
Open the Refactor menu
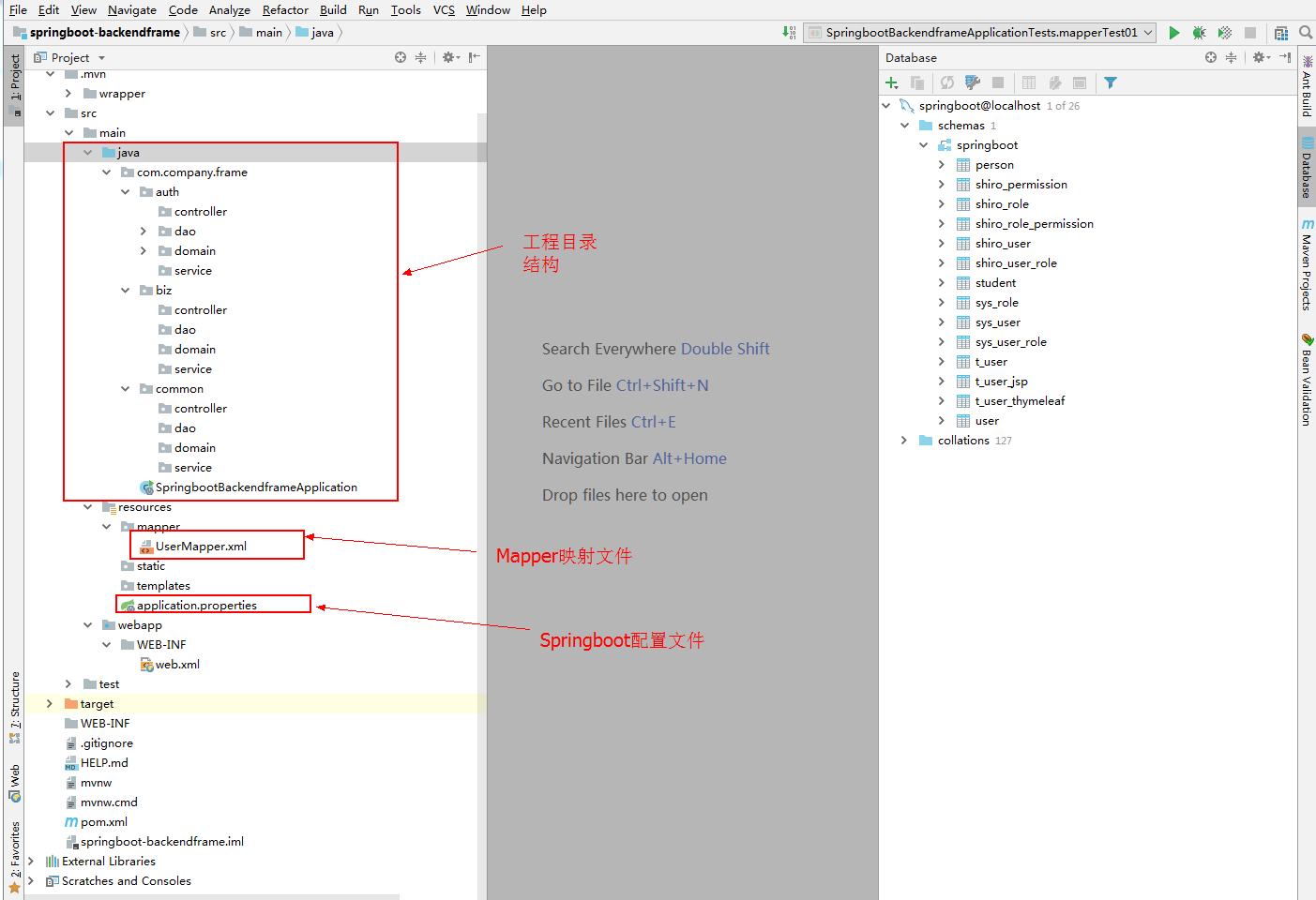[x=285, y=10]
